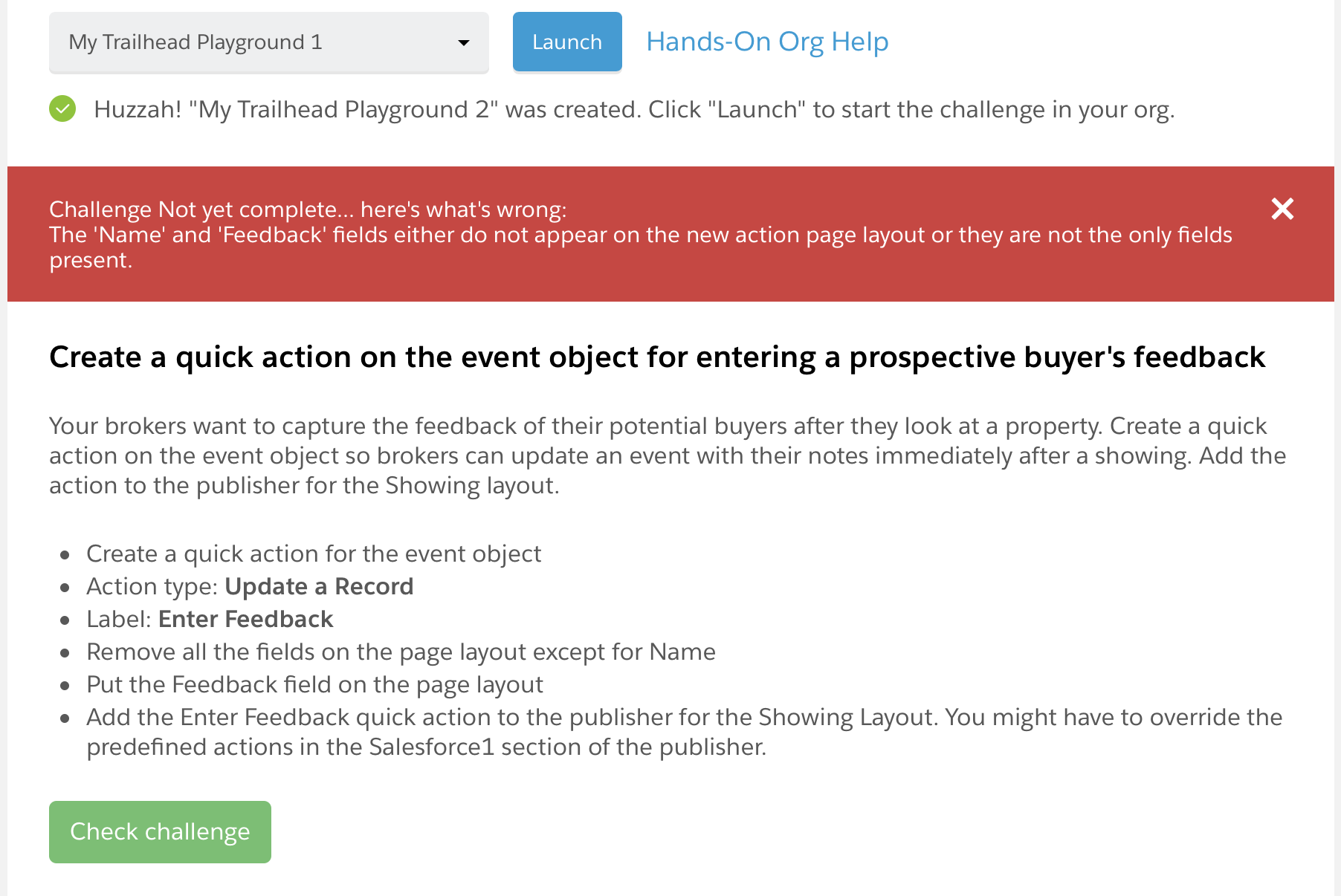Click the Update a Record bullet text
Screen dimensions: 1341x896
click(250, 586)
